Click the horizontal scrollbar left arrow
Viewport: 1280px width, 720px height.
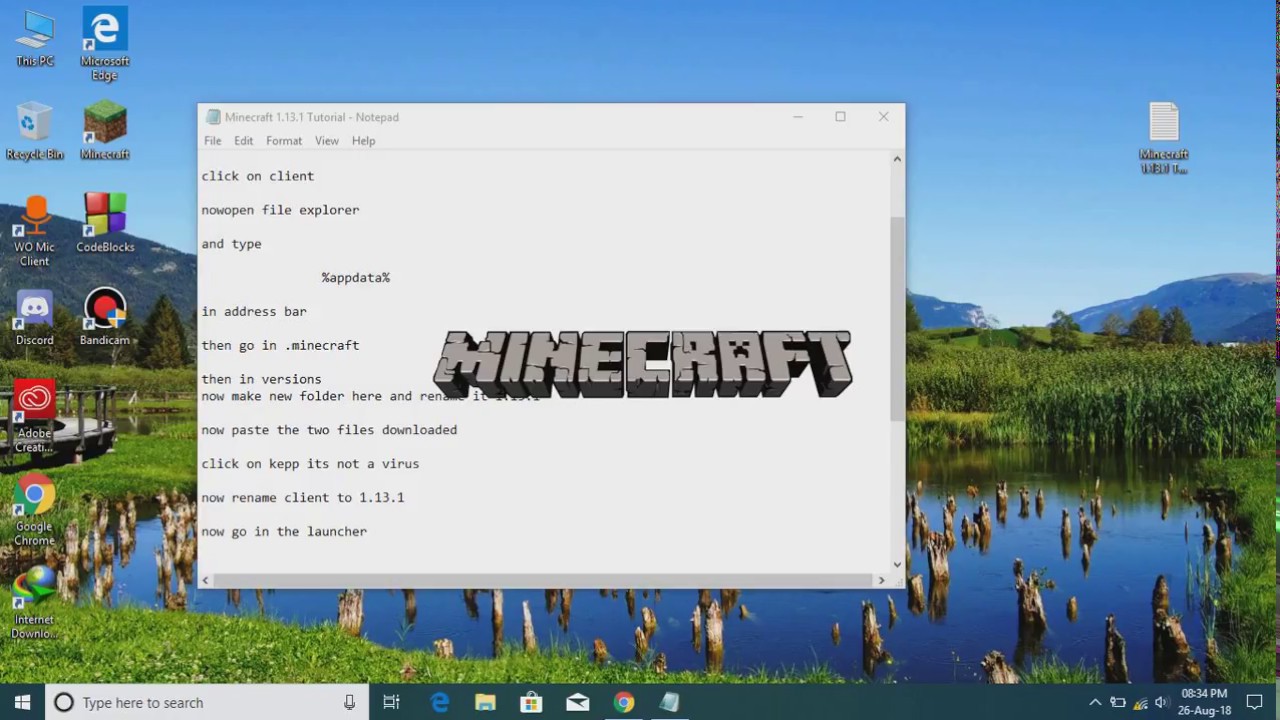pyautogui.click(x=206, y=580)
